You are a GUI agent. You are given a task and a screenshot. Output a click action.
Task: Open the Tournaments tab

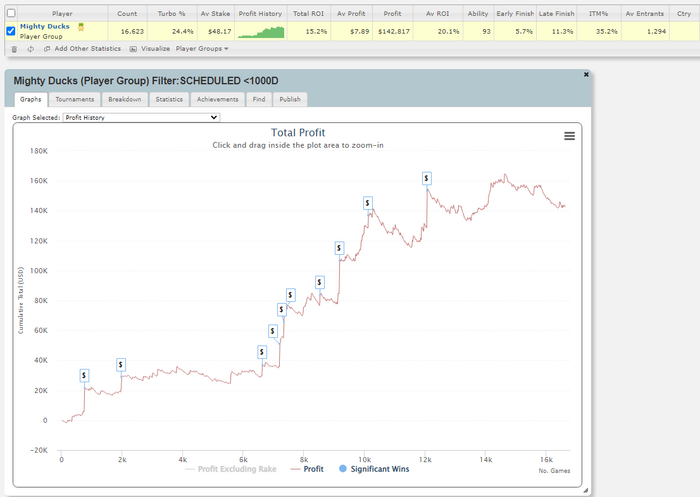point(75,99)
